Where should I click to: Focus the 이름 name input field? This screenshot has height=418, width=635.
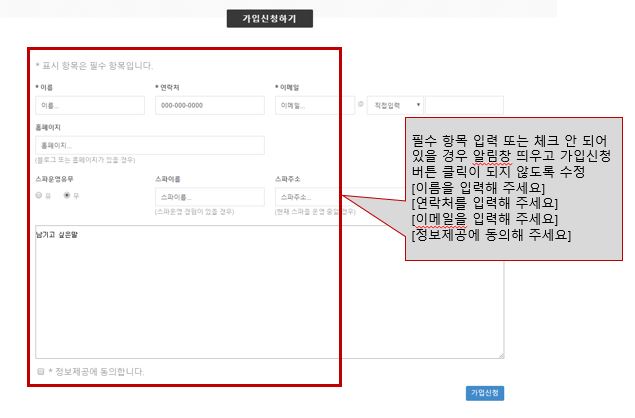[90, 105]
